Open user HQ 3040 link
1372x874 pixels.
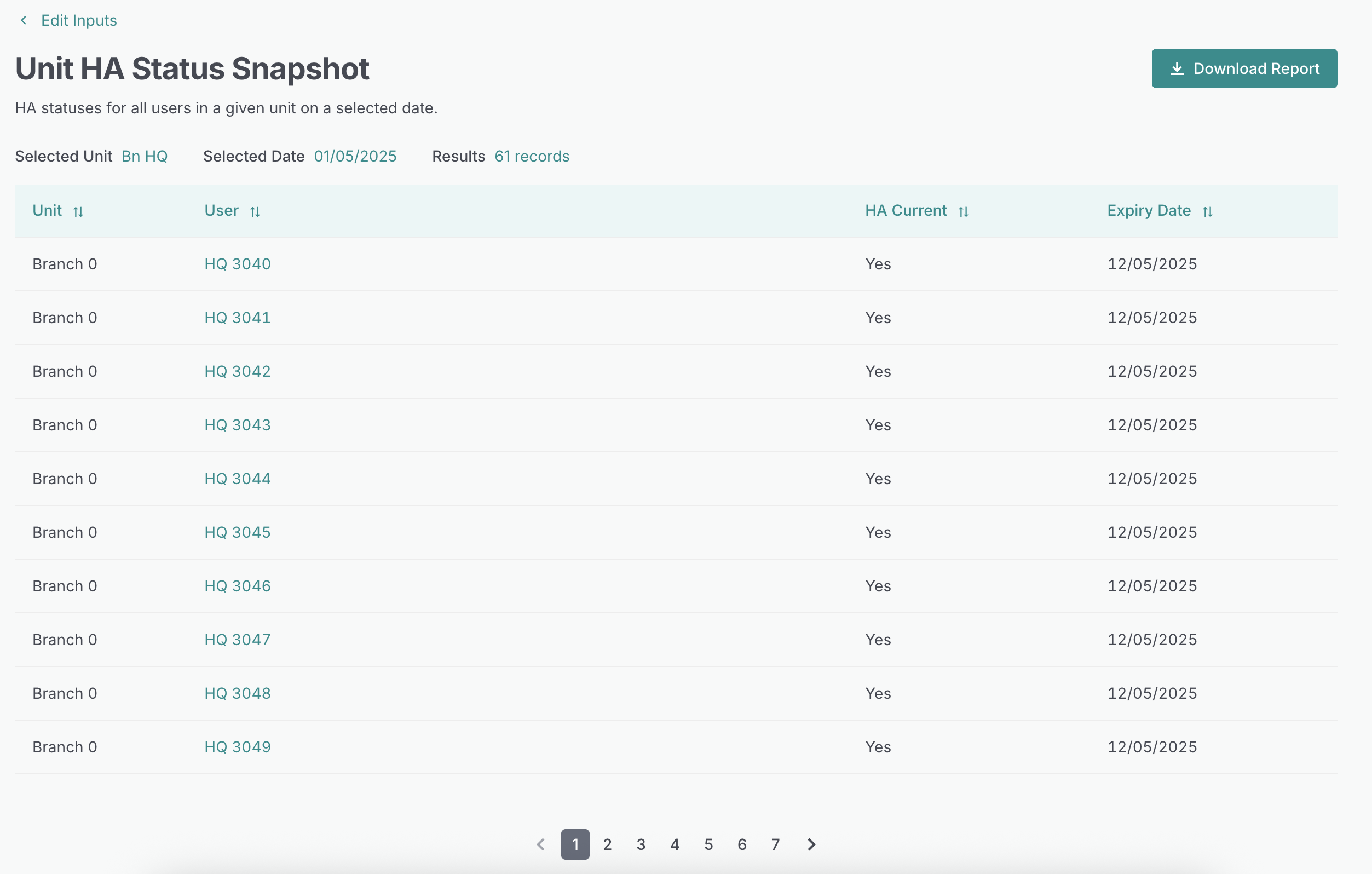click(237, 264)
